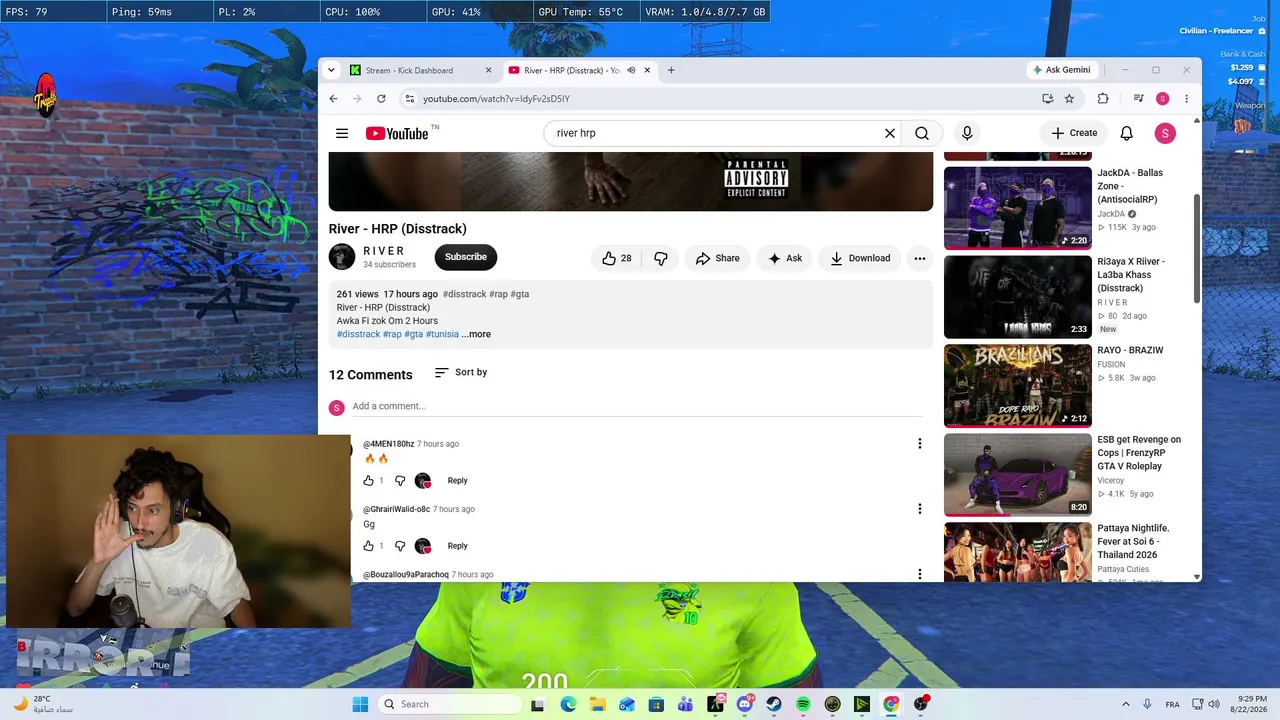This screenshot has height=720, width=1280.
Task: Open a new Chrome tab
Action: [671, 70]
